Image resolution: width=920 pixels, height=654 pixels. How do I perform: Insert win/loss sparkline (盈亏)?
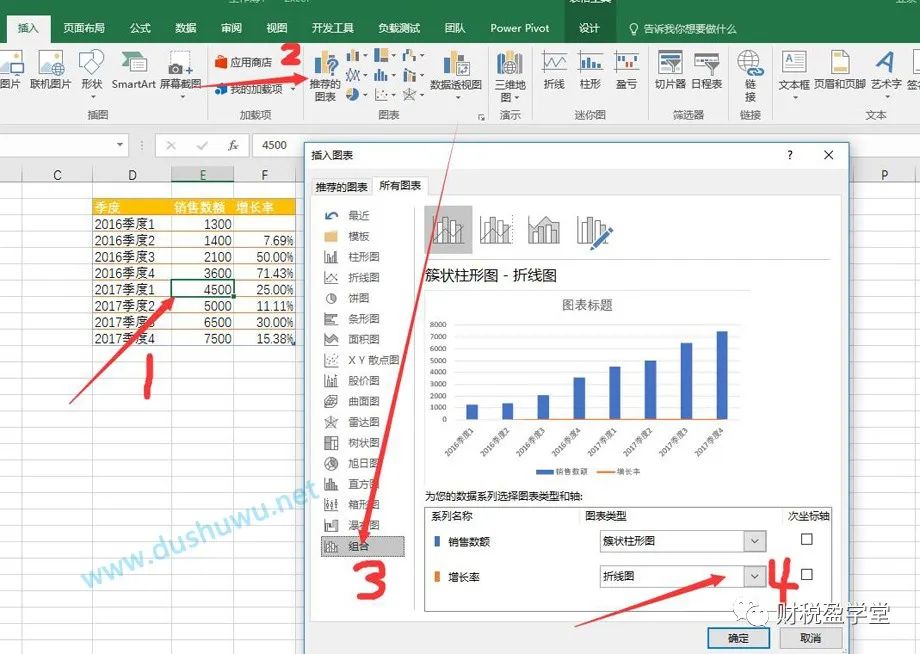click(627, 70)
